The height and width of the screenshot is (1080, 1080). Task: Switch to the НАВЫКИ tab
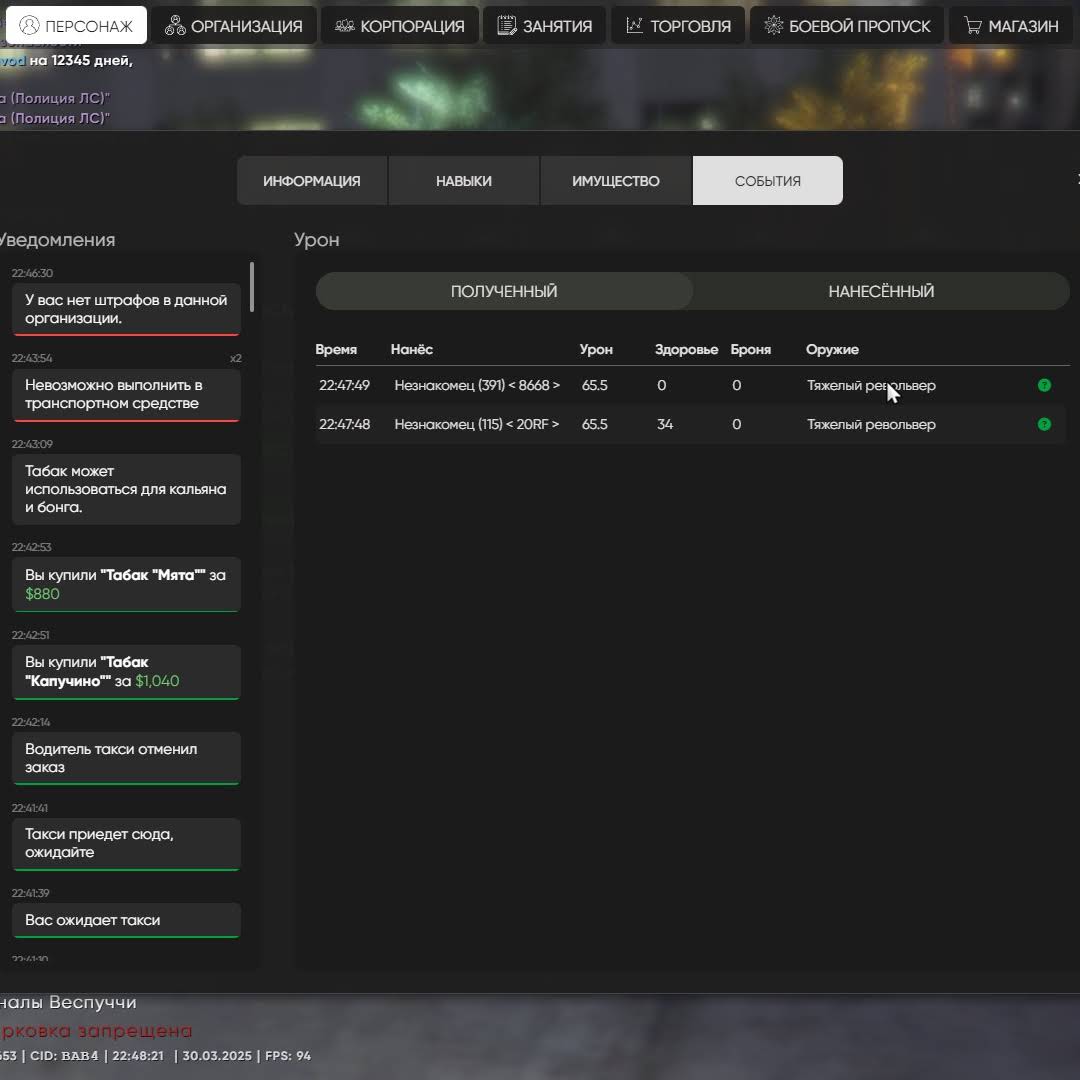point(464,181)
